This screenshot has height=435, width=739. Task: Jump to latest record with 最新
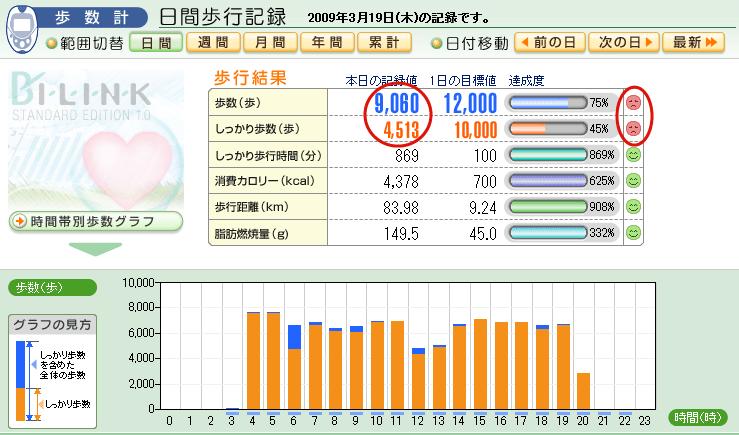pyautogui.click(x=693, y=43)
